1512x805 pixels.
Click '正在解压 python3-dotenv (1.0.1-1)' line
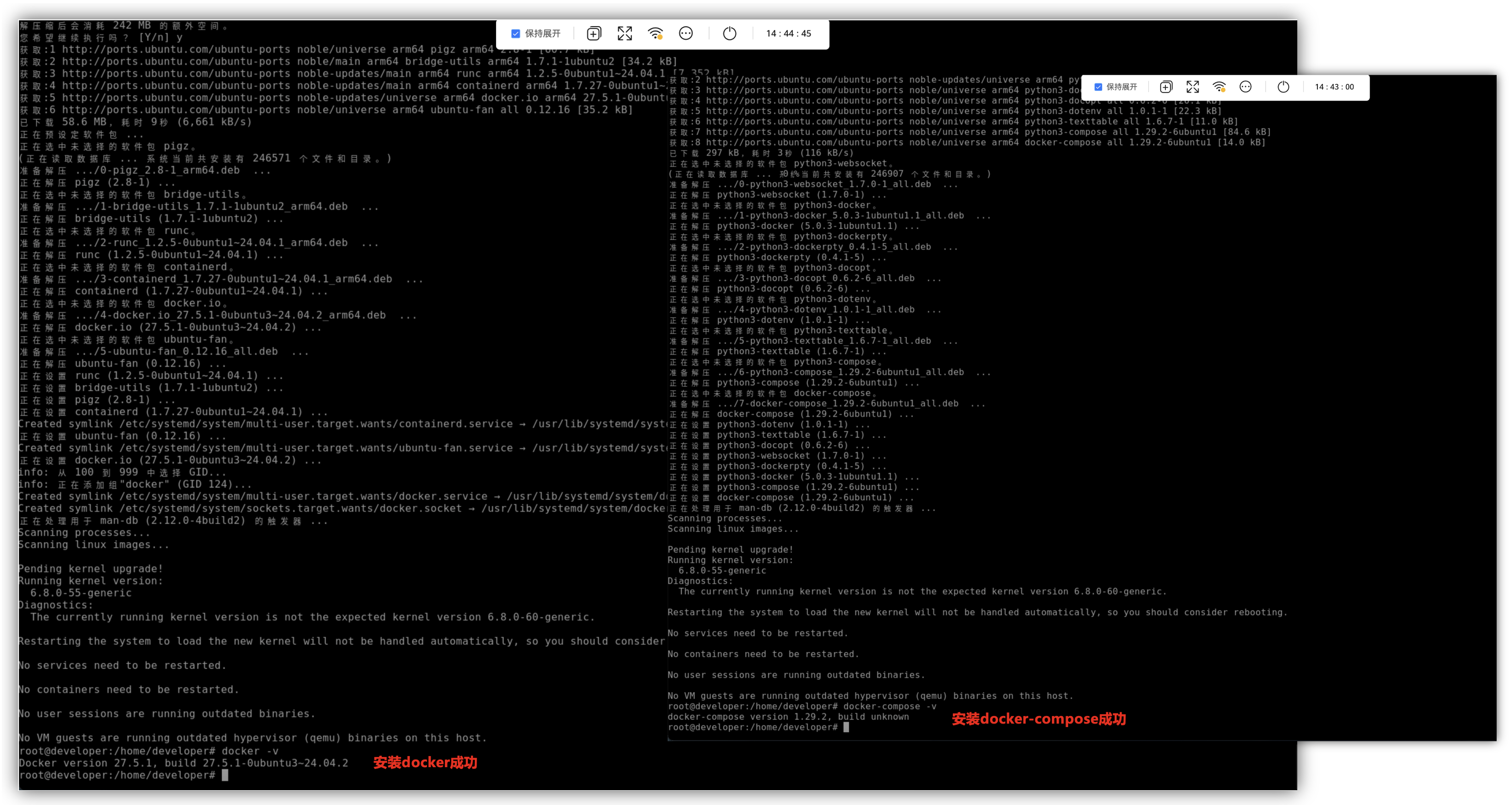[769, 320]
